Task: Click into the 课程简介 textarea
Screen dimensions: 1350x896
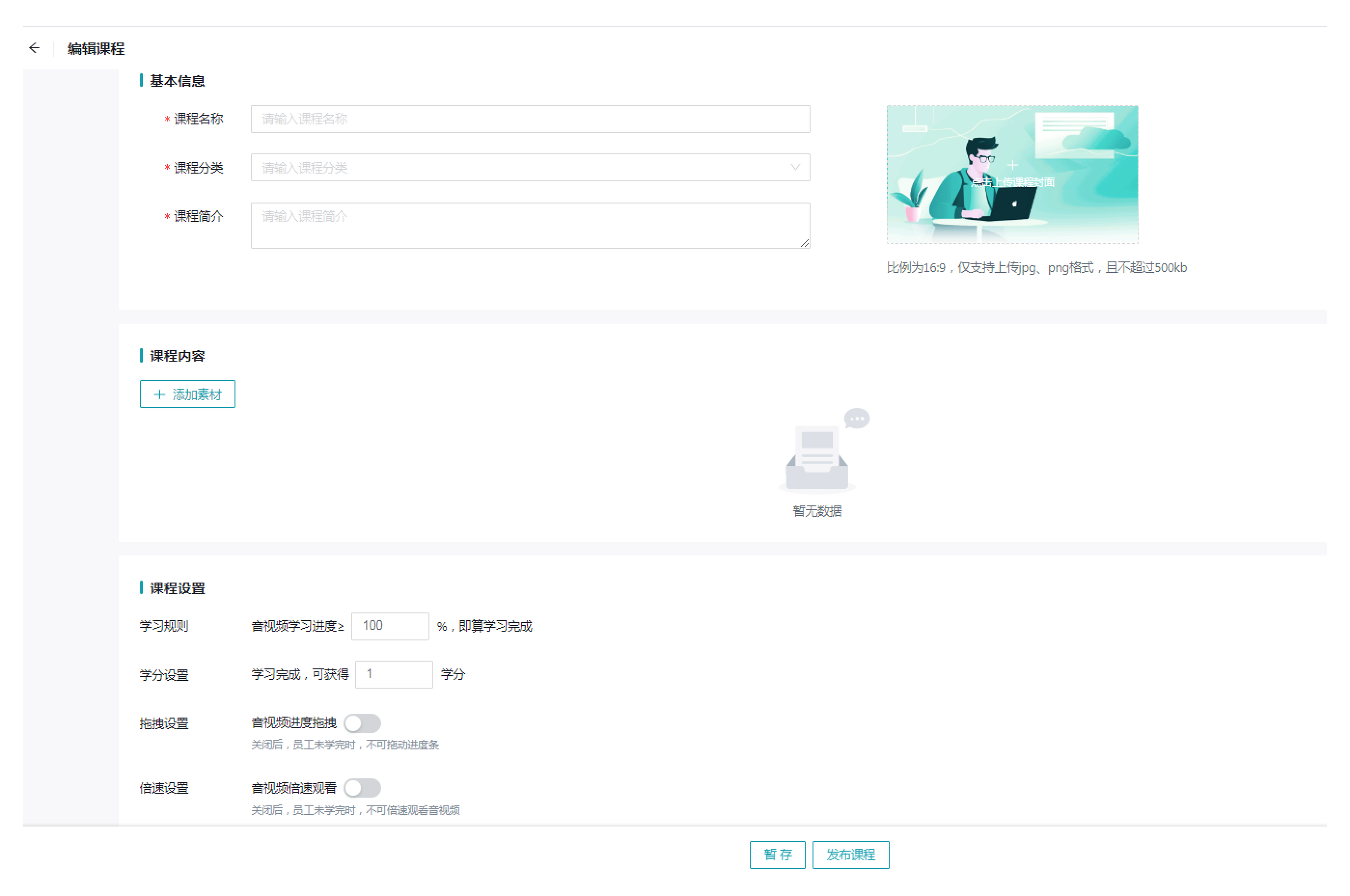Action: tap(530, 226)
